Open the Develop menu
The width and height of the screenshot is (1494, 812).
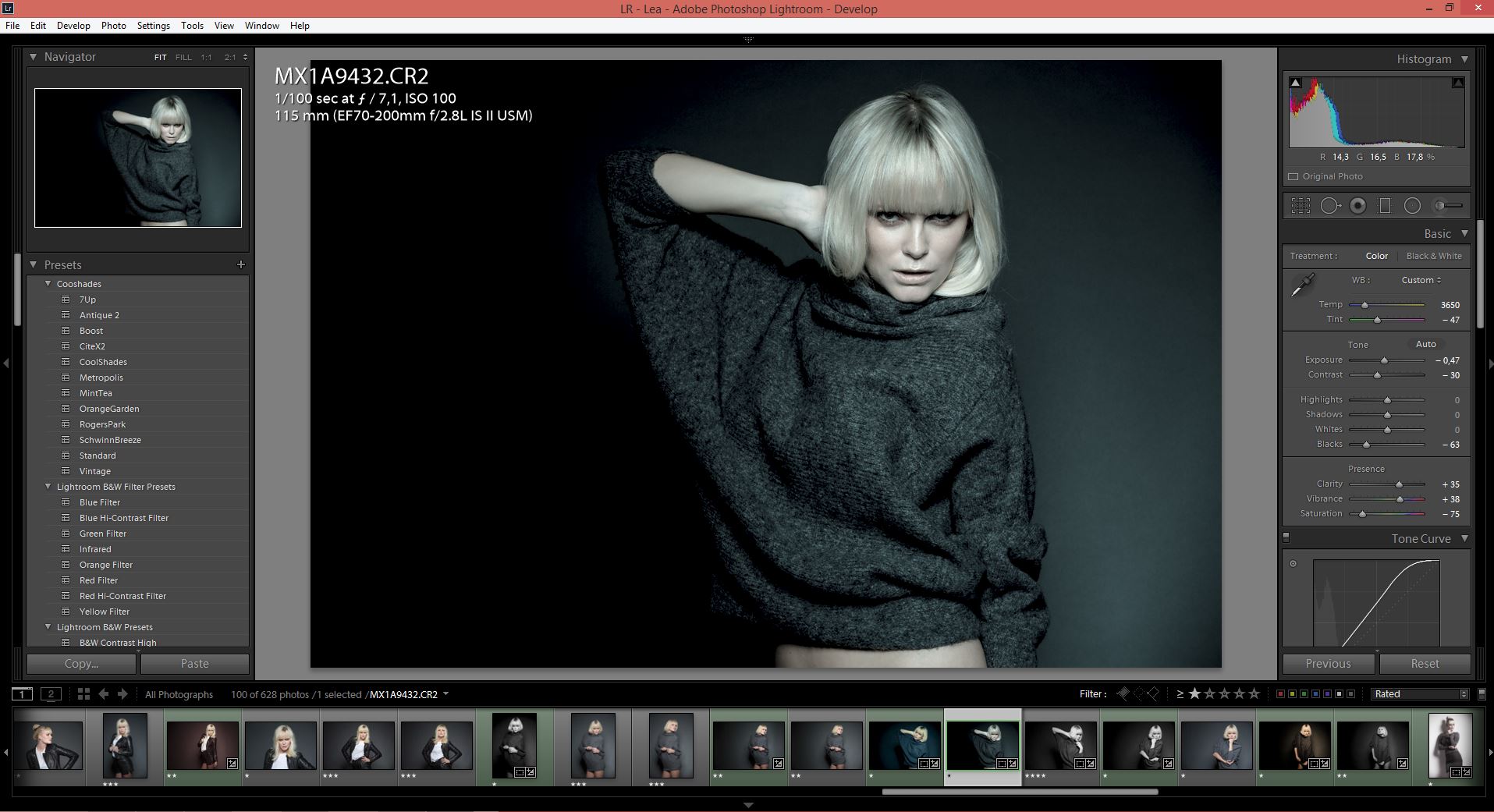73,26
